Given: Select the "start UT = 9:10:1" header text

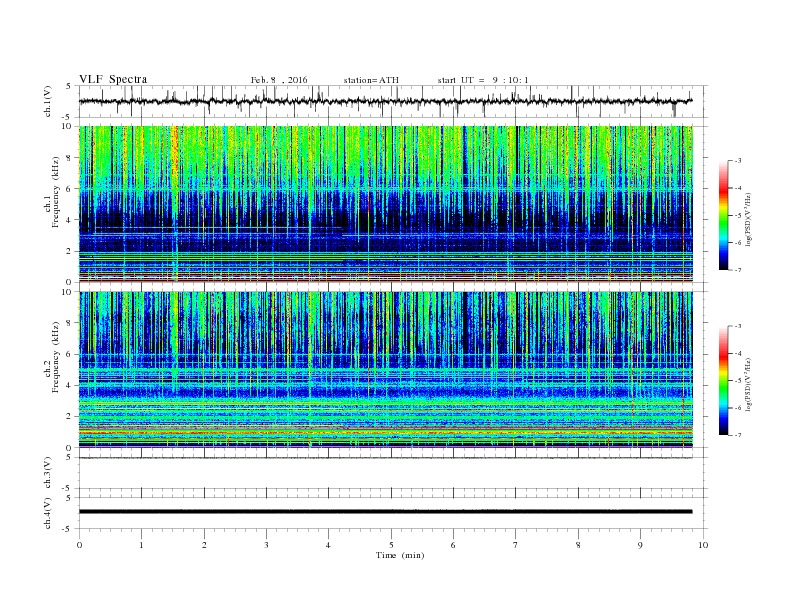Looking at the screenshot, I should coord(483,80).
